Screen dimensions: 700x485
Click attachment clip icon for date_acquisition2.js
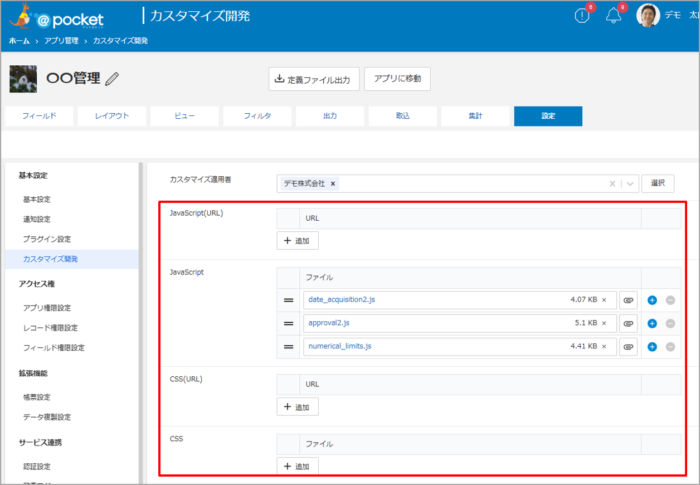pos(628,299)
